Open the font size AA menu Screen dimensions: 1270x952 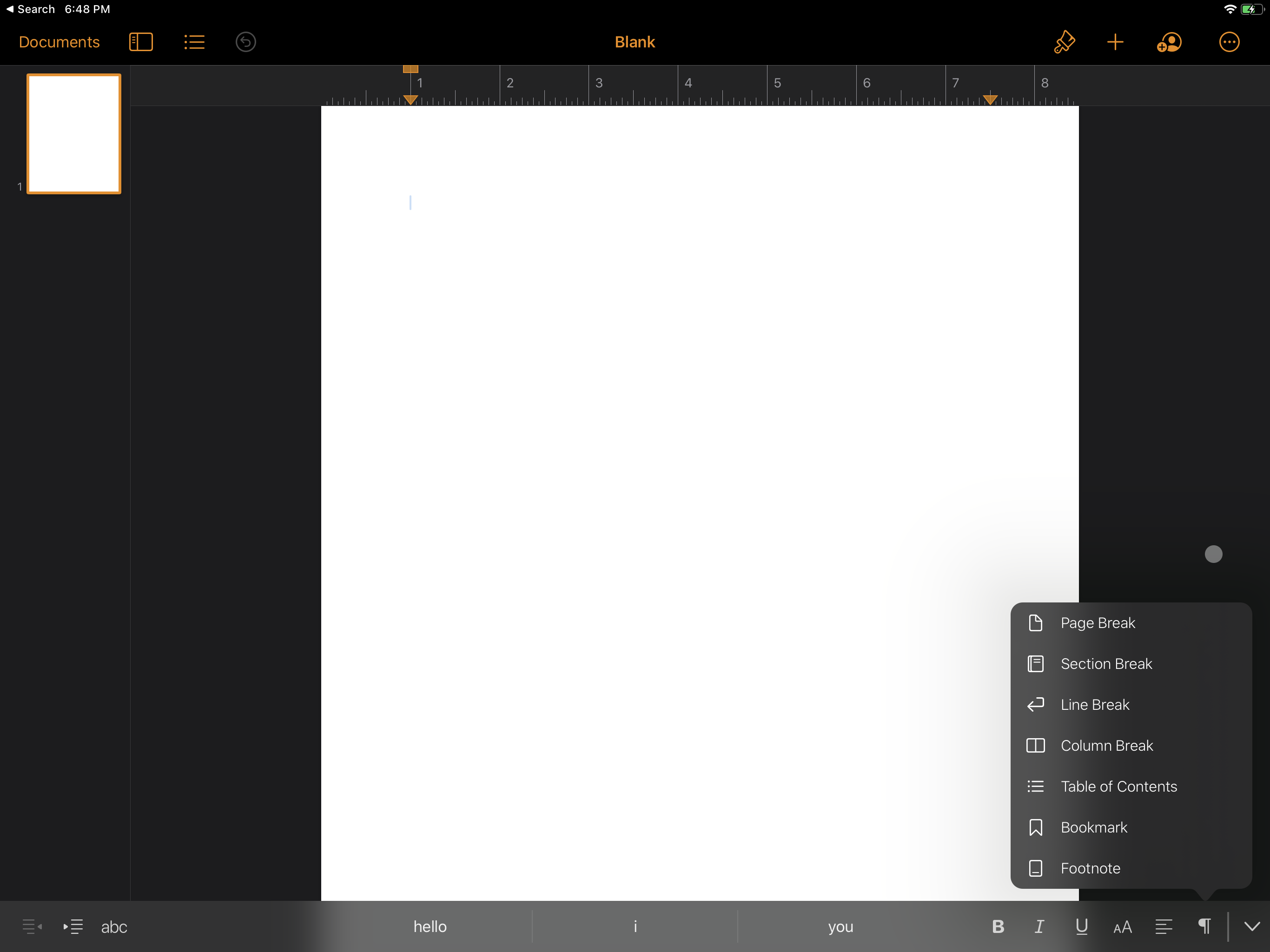(x=1122, y=926)
